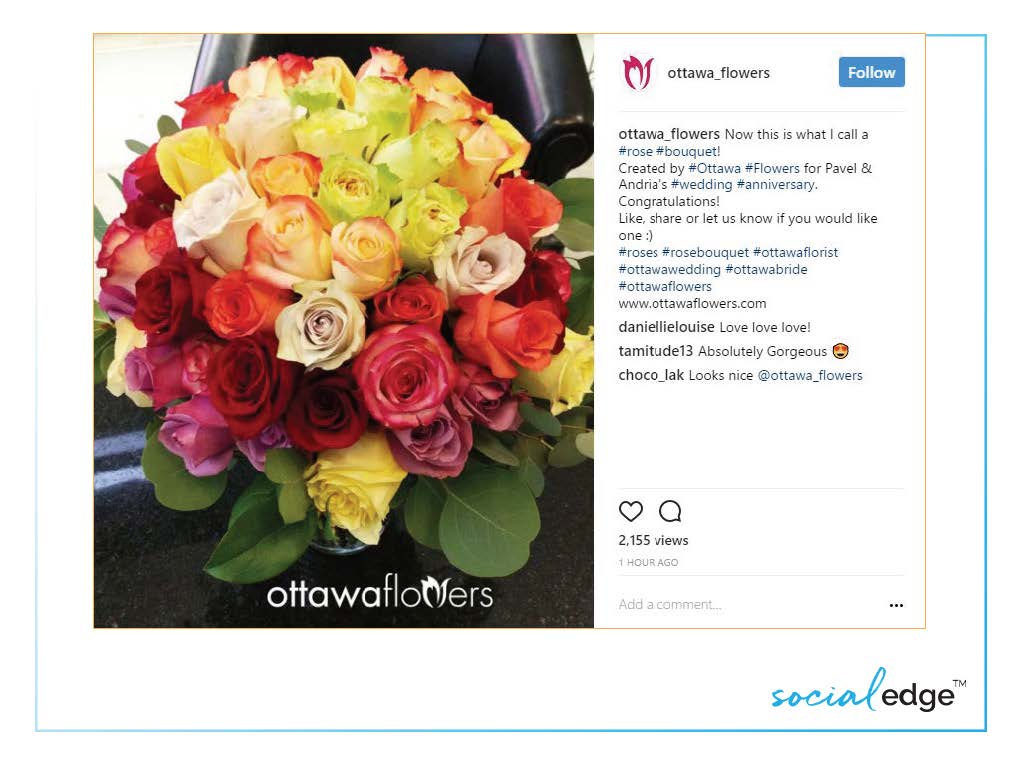Click the 2,155 views count
The image size is (1020, 765).
(653, 540)
